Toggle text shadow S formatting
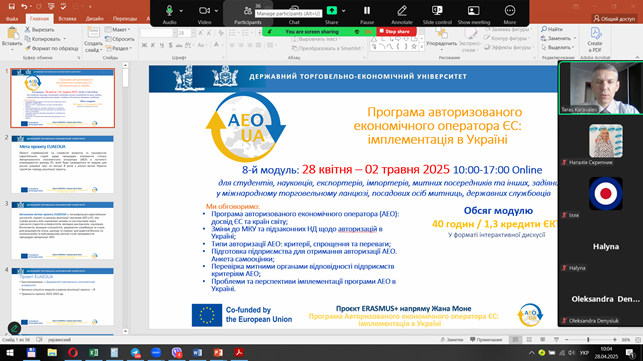This screenshot has width=643, height=361. [x=170, y=45]
